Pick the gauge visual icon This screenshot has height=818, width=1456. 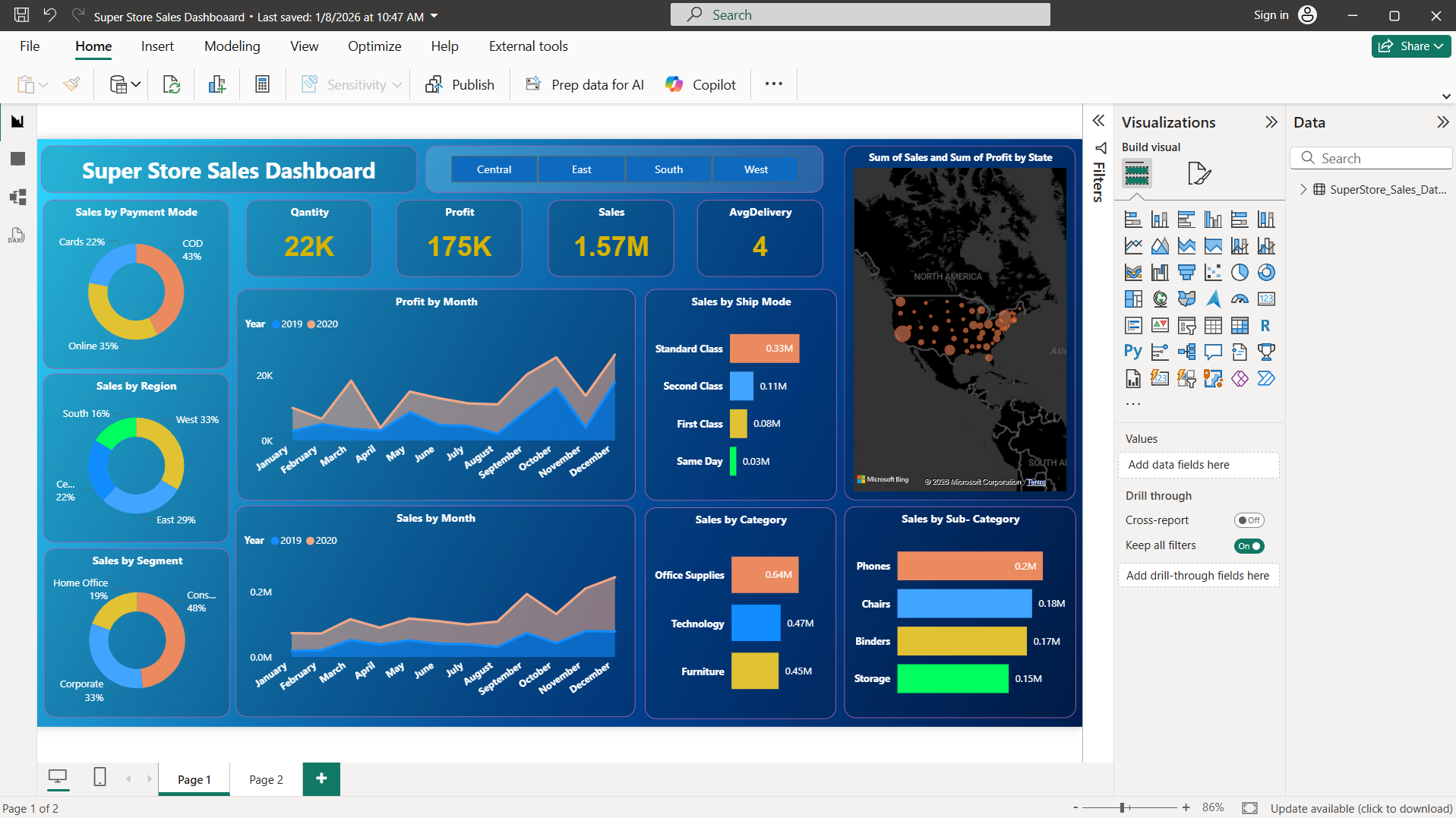coord(1239,299)
